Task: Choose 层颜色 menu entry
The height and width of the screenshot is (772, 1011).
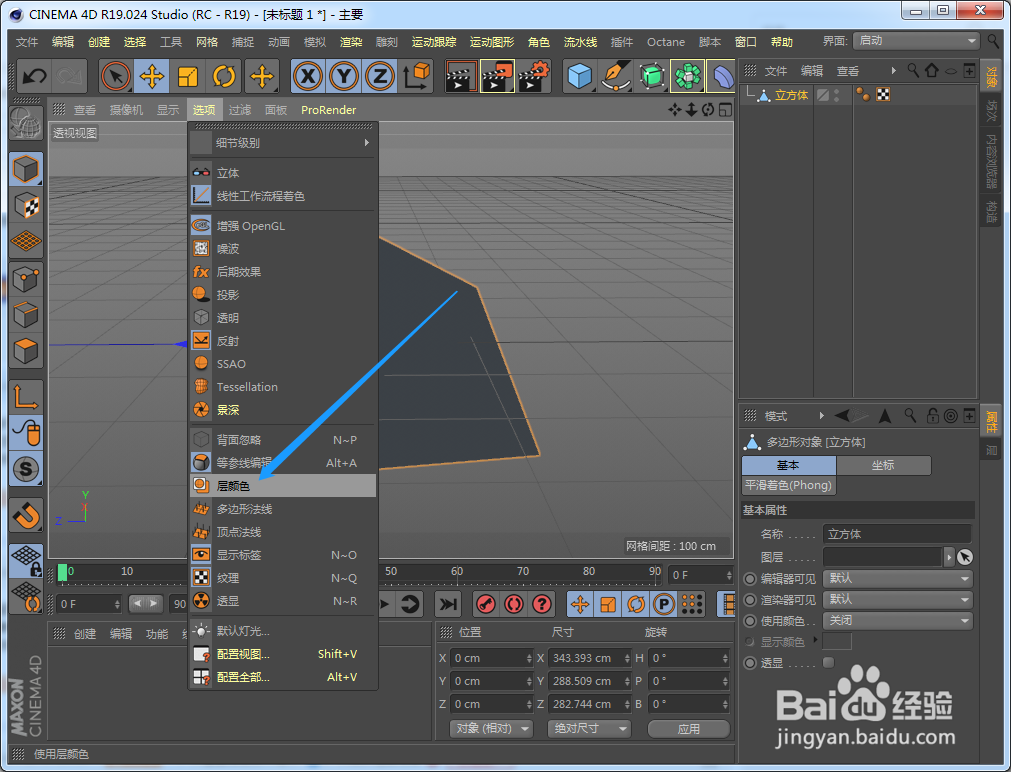Action: [x=282, y=486]
